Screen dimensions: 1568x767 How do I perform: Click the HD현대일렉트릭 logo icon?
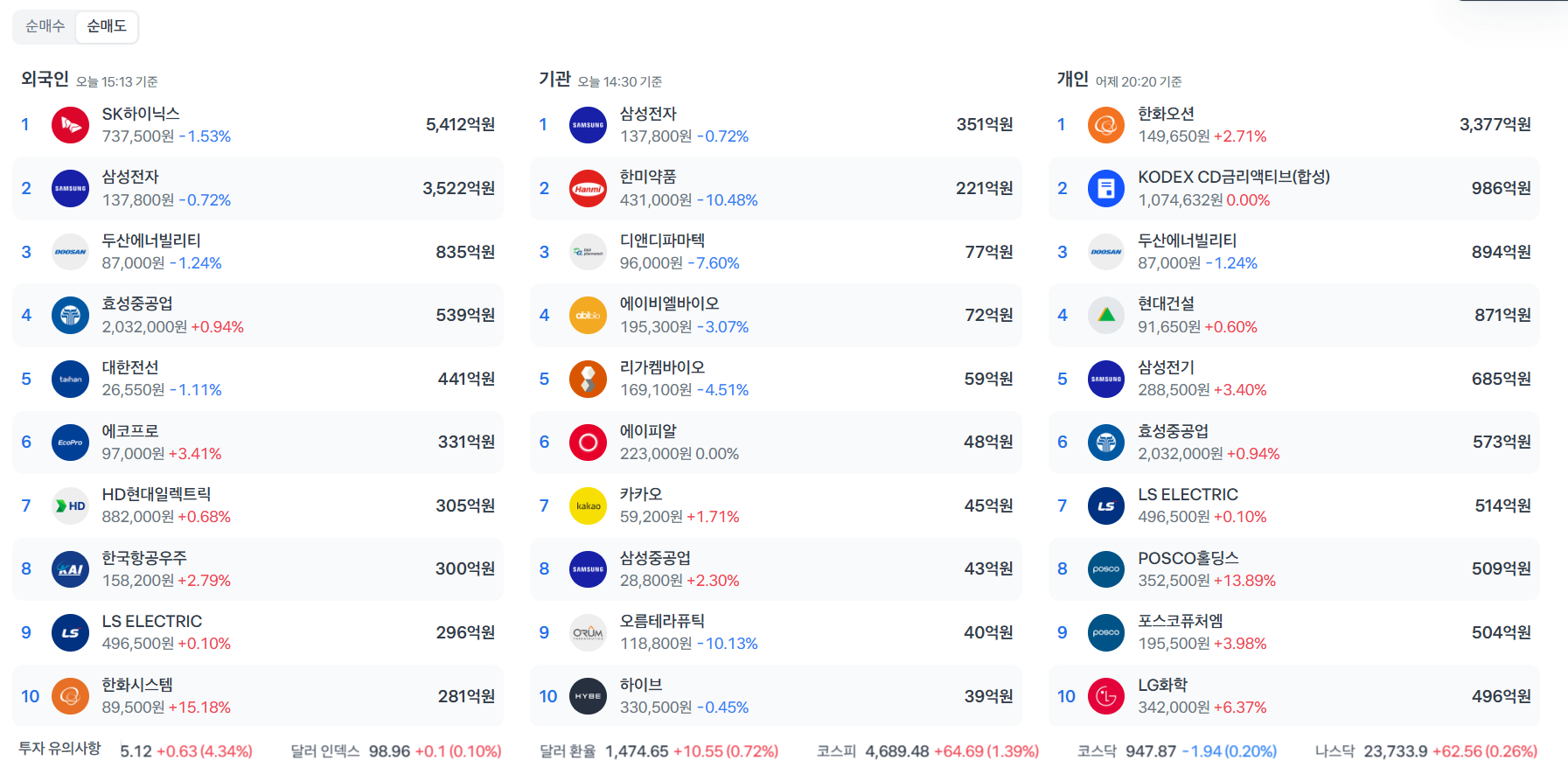[x=70, y=506]
